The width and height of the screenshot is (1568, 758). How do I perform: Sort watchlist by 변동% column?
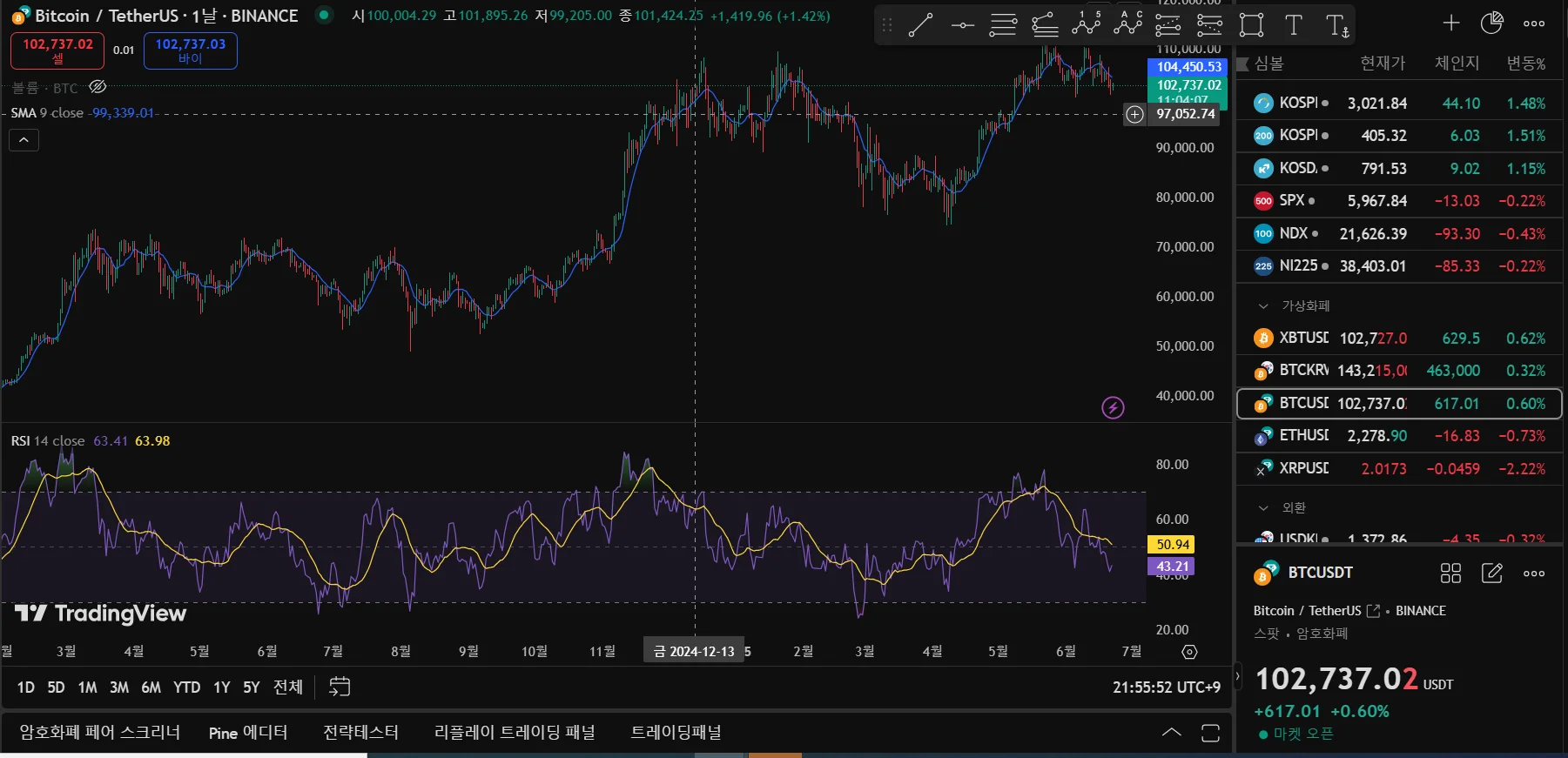point(1526,64)
